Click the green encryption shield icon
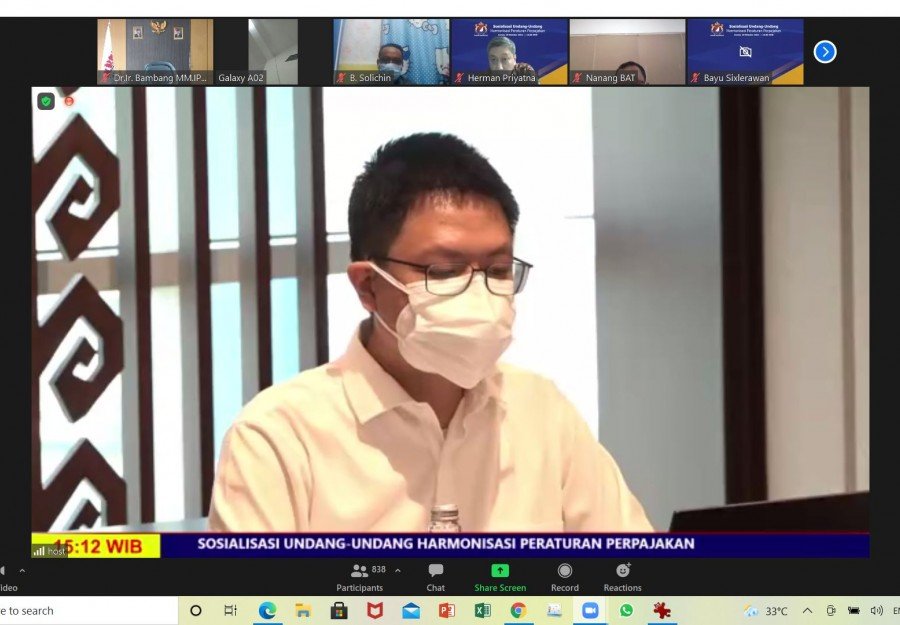900x625 pixels. [x=46, y=102]
